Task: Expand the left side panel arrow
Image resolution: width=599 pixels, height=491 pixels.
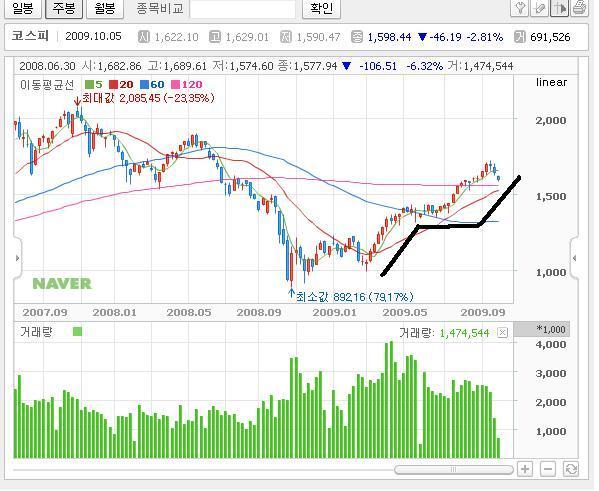Action: [18, 258]
